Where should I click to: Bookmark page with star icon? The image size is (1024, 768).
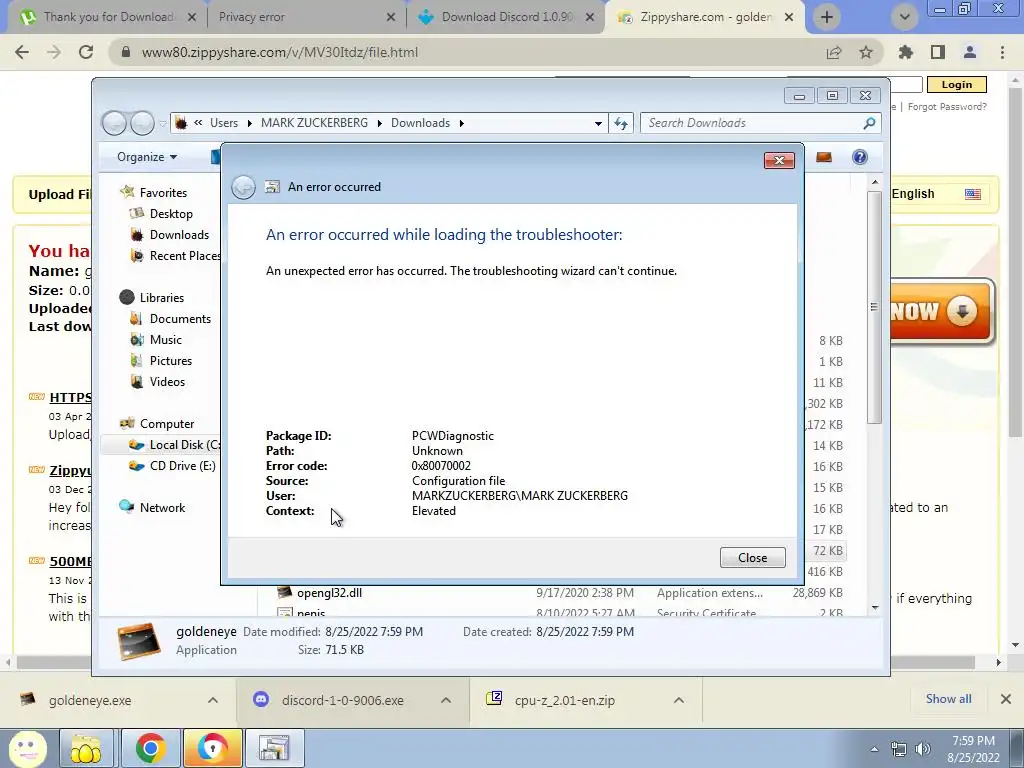[x=866, y=52]
